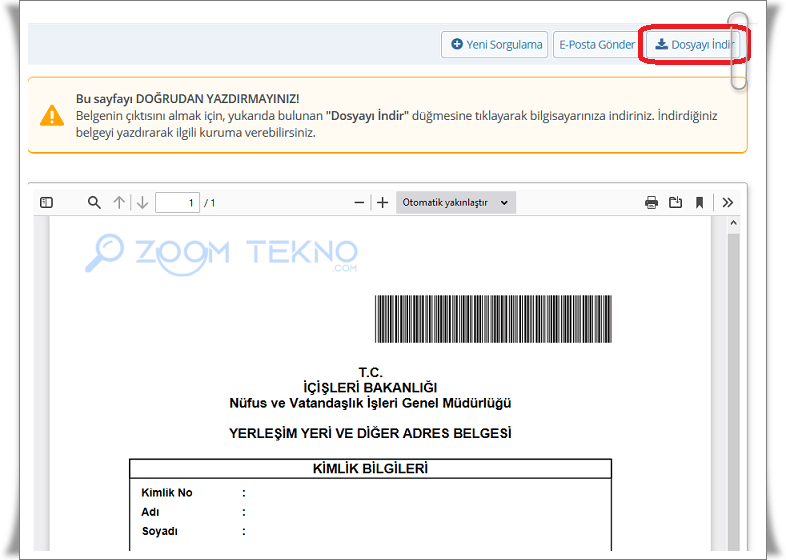Click the page number field
This screenshot has width=786, height=560.
177,203
